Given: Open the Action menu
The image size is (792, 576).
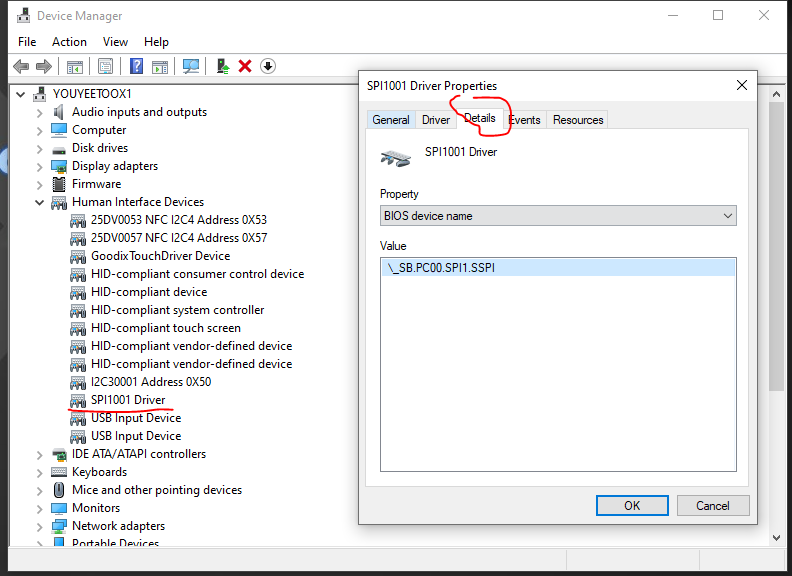Looking at the screenshot, I should (x=69, y=42).
